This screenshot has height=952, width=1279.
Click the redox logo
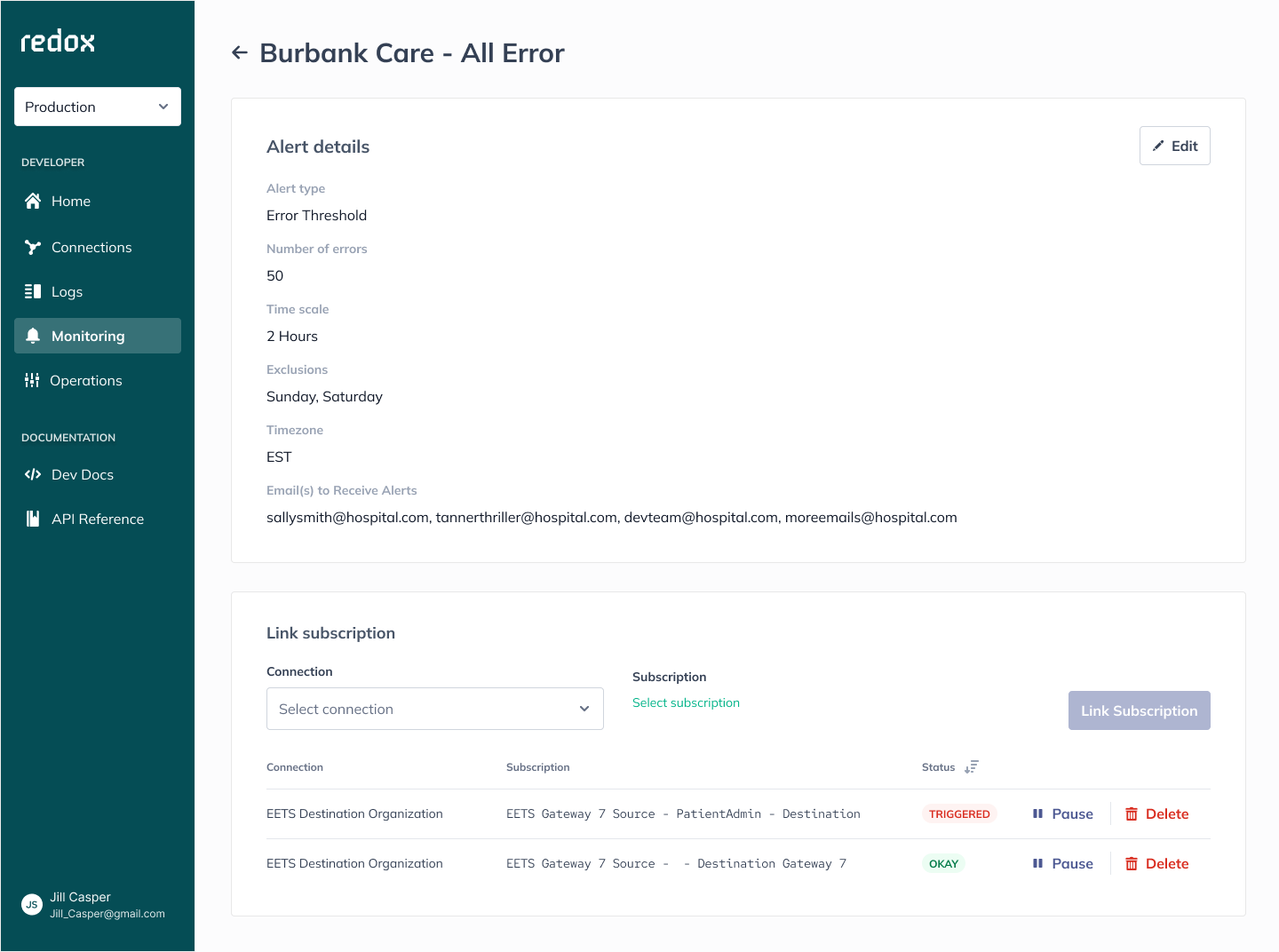point(58,41)
